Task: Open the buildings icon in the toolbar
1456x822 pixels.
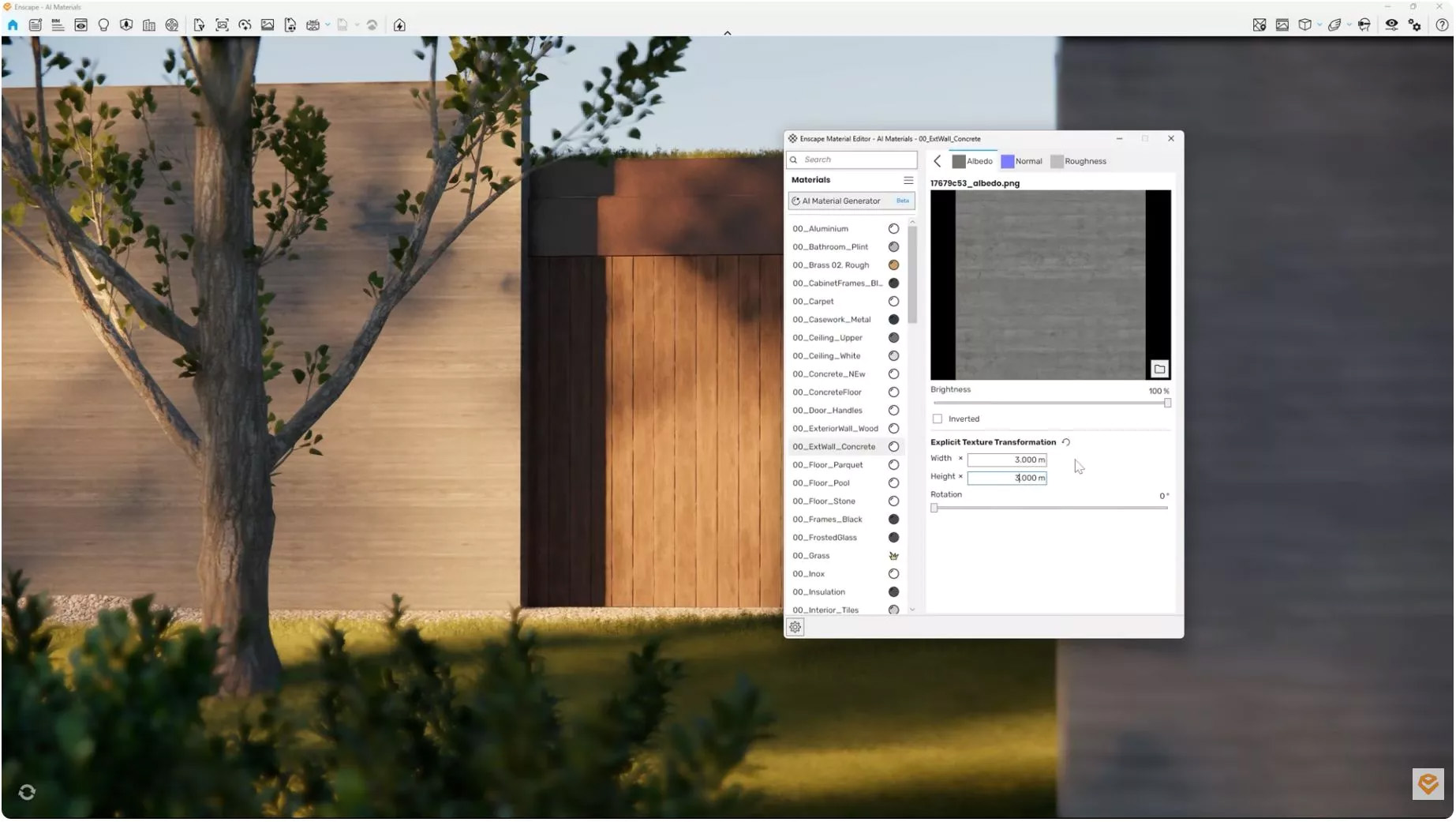Action: pos(149,25)
